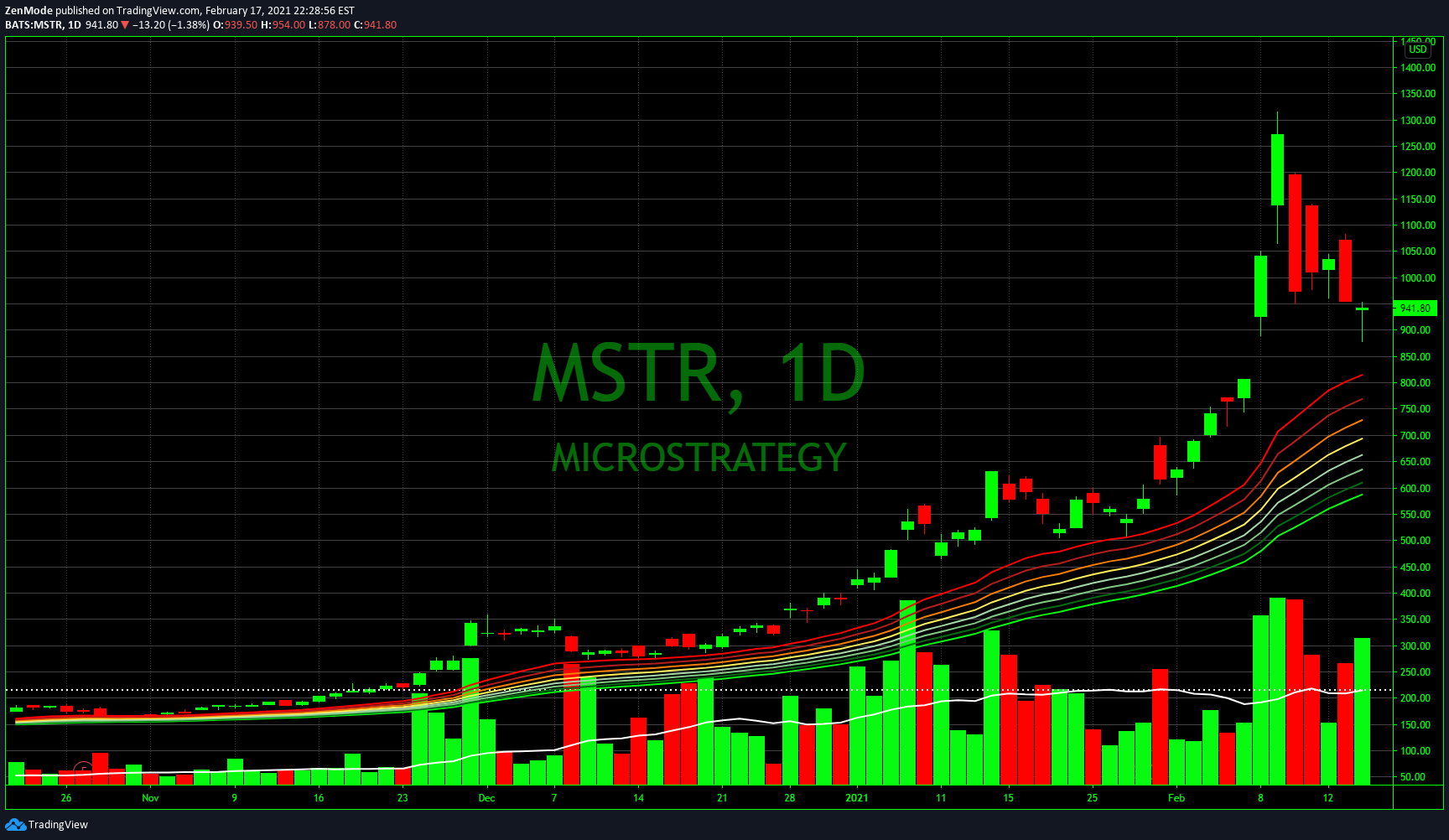Click the 600.00 price axis label
The image size is (1449, 840).
tap(1415, 489)
